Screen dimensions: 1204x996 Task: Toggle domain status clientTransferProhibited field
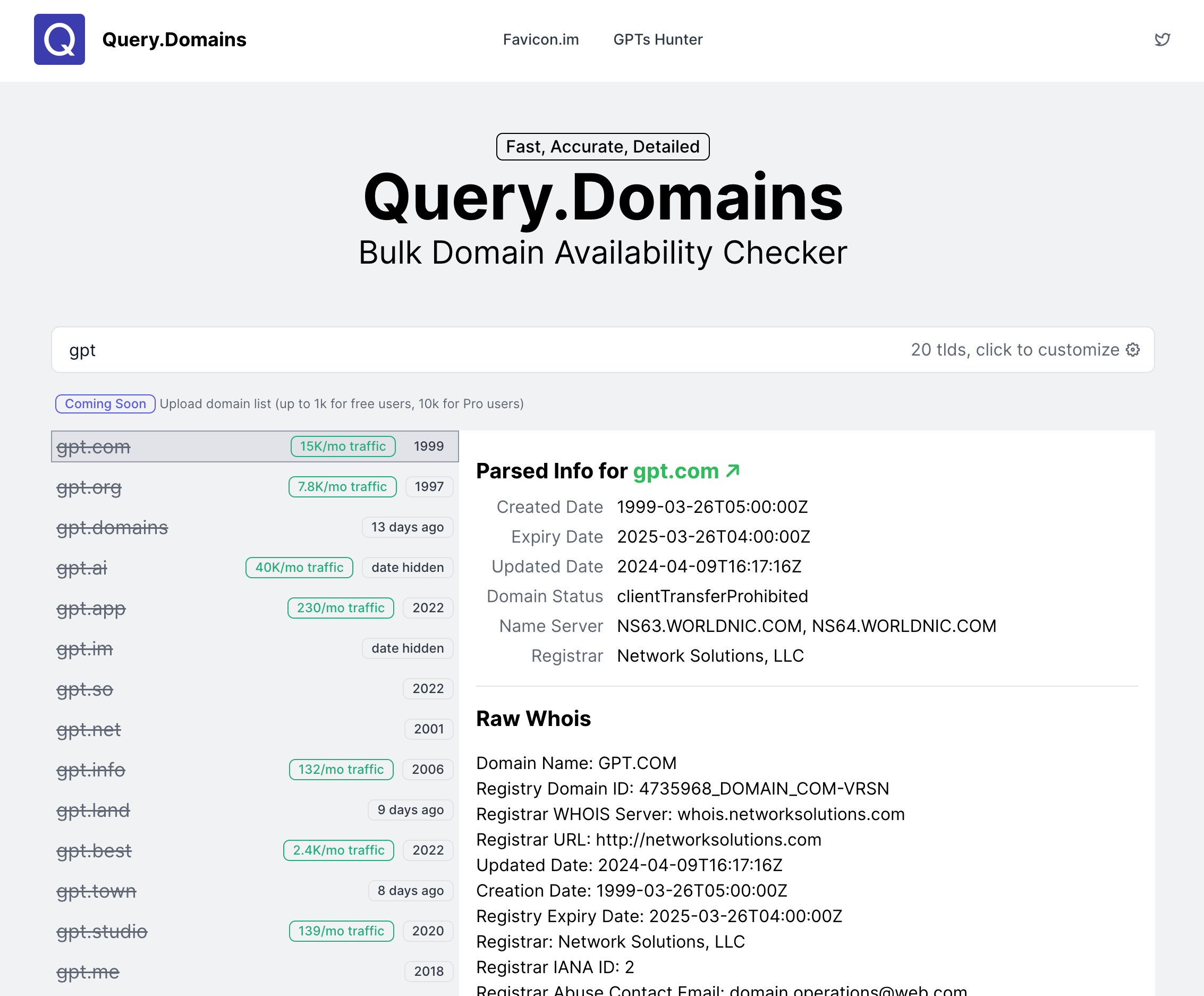click(x=712, y=596)
